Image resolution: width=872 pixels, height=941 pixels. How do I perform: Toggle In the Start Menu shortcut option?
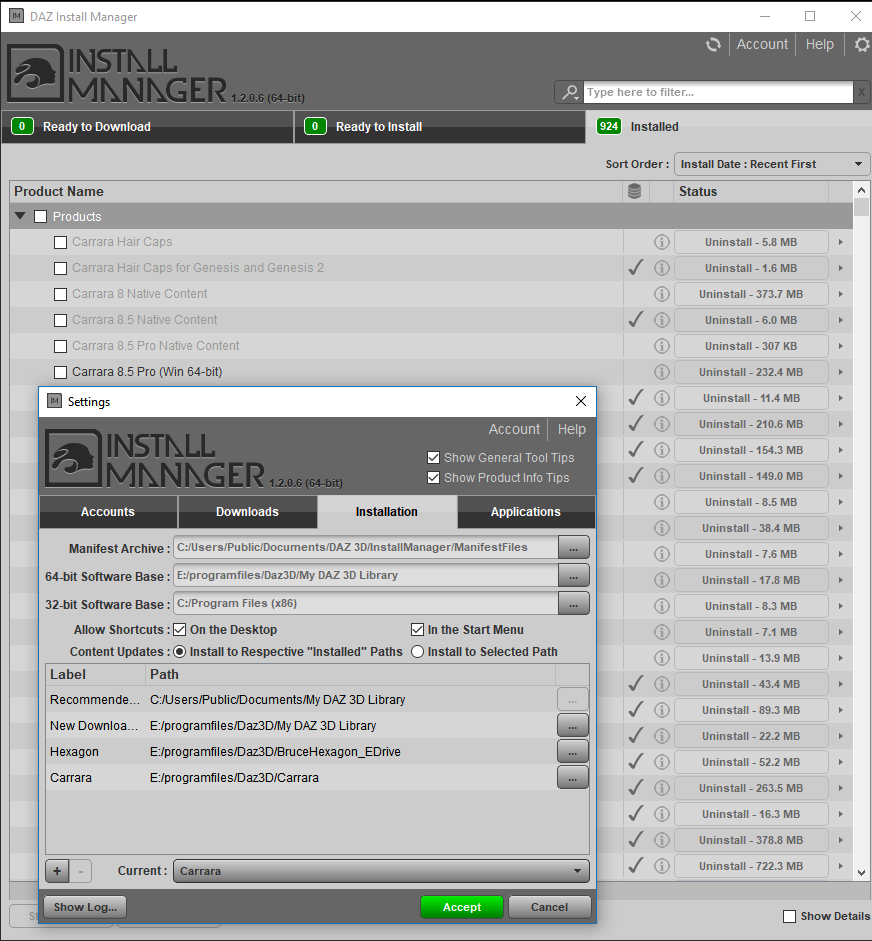[x=417, y=630]
